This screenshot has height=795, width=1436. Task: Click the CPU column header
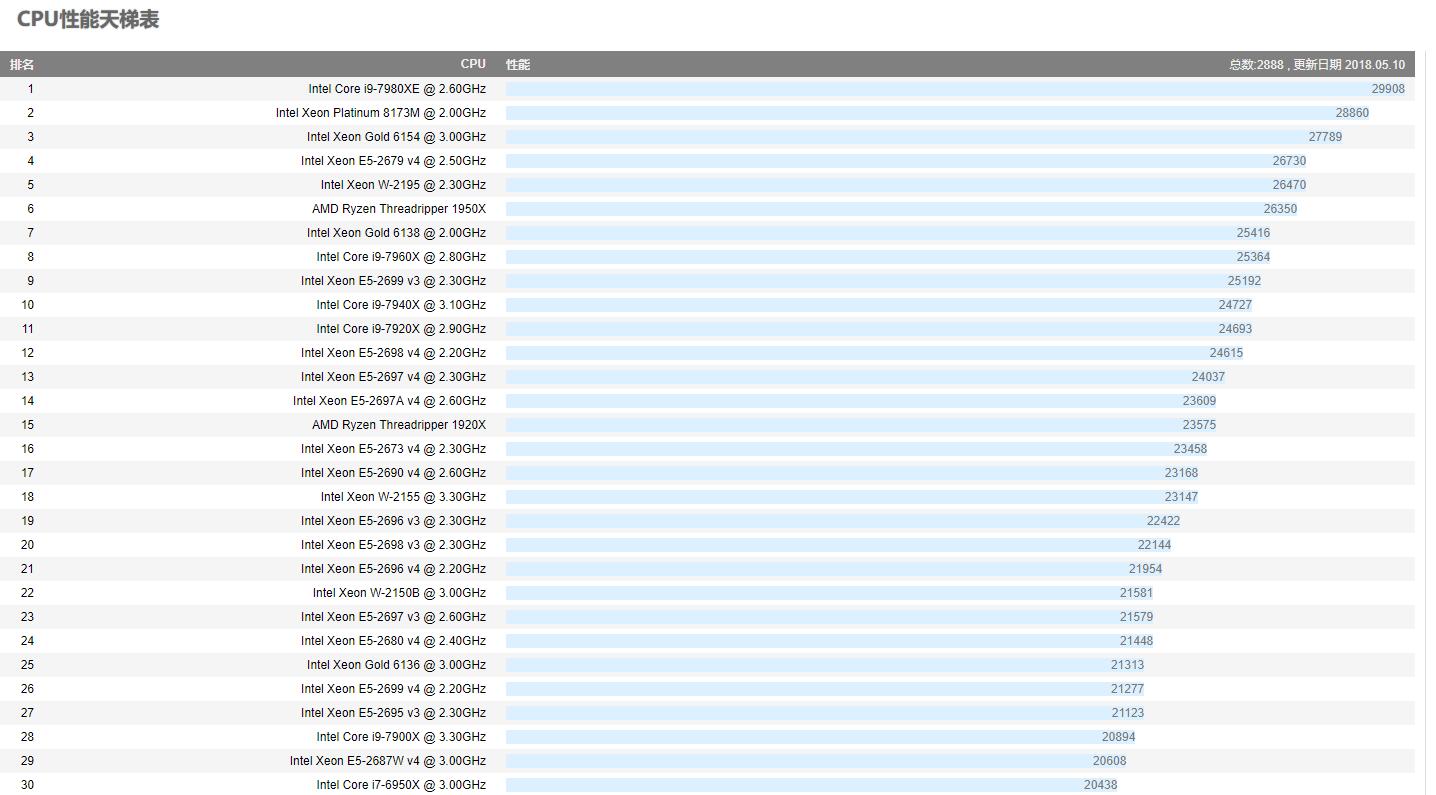coord(473,64)
